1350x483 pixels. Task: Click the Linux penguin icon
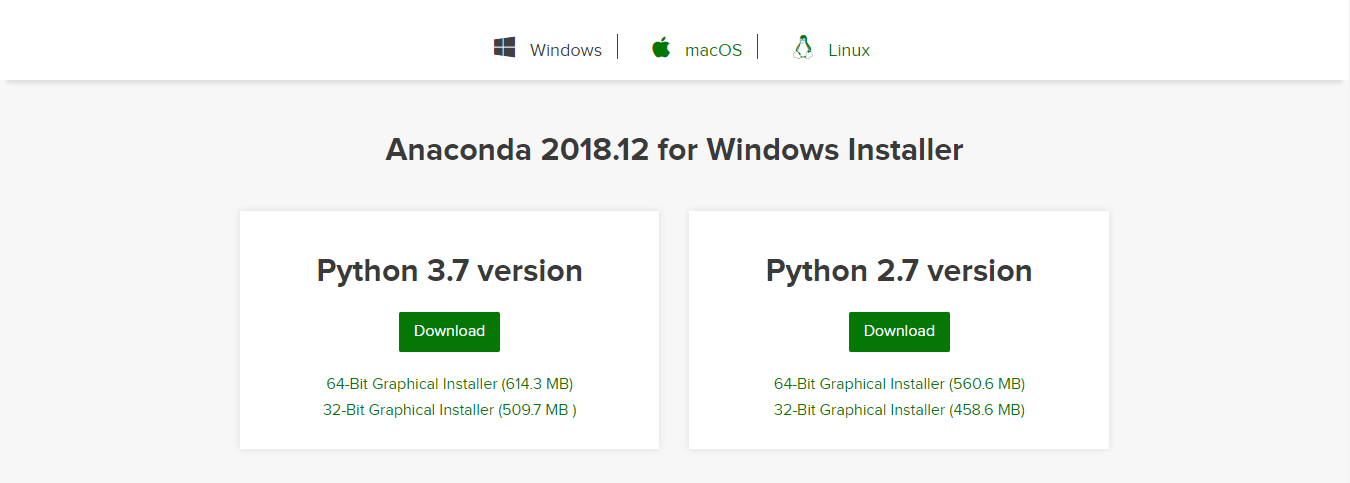[x=802, y=47]
